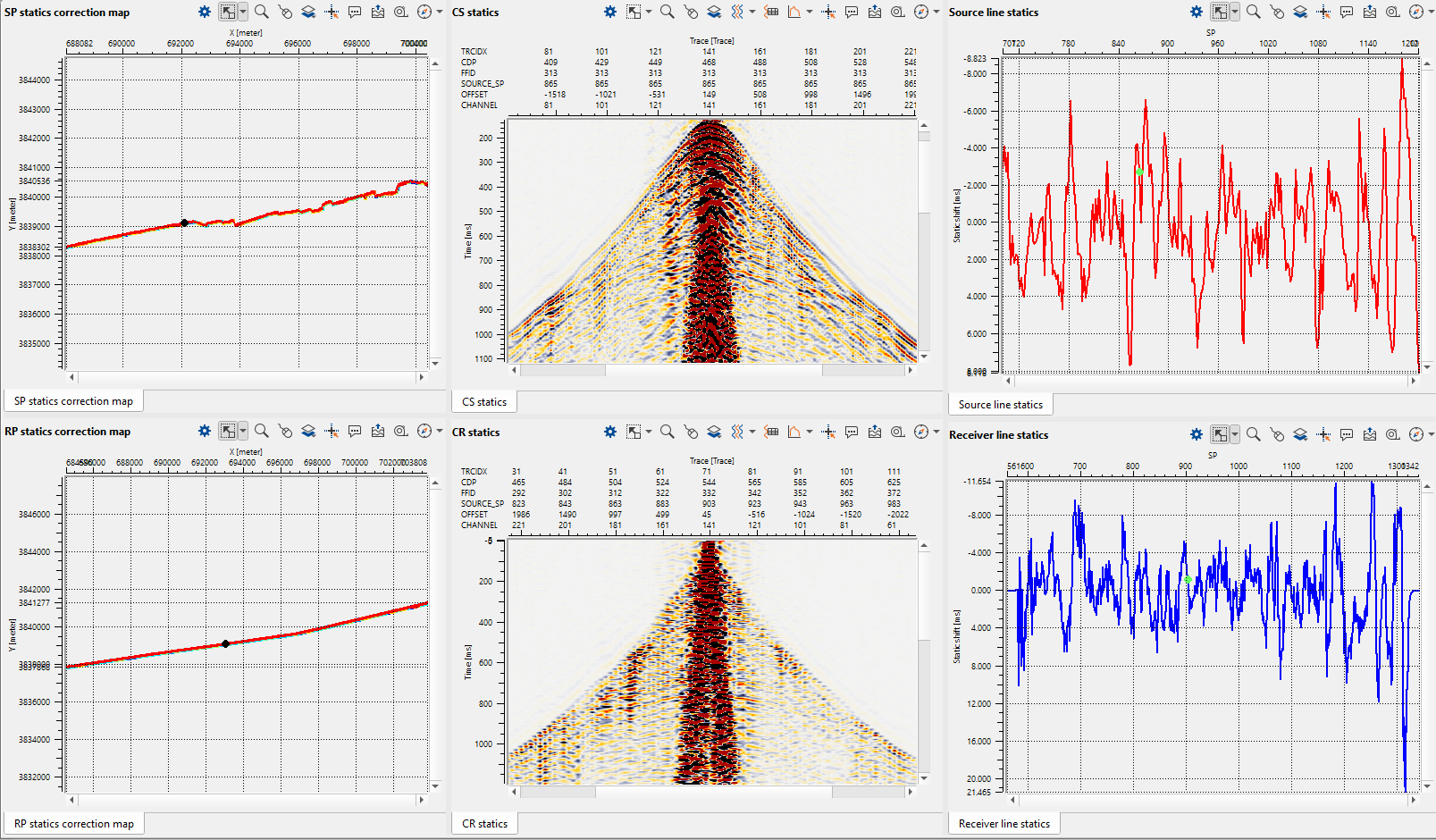Click green marker point on Source line statics curve
The height and width of the screenshot is (840, 1436).
tap(1139, 172)
